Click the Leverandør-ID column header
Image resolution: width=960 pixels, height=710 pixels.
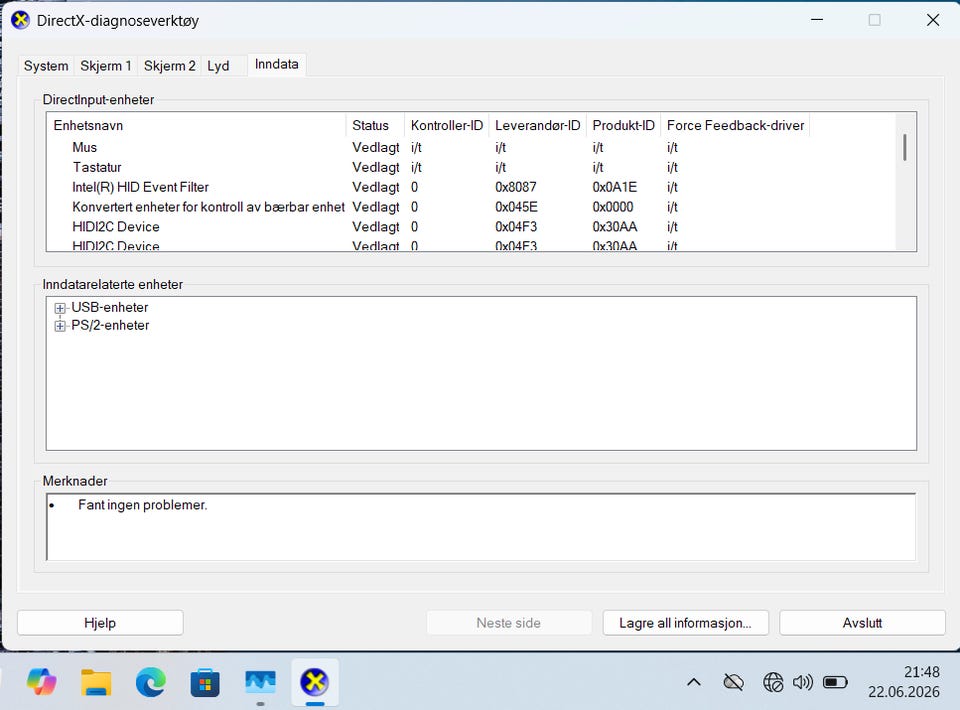(x=538, y=125)
